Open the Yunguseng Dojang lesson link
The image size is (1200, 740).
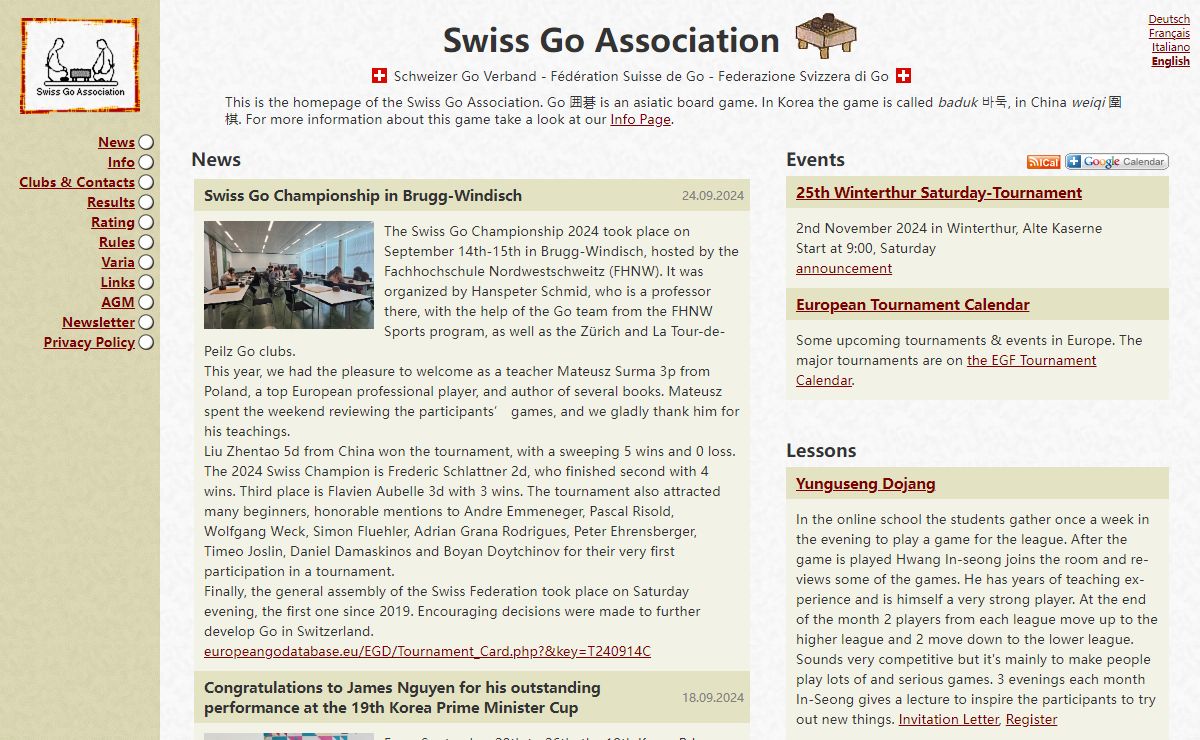pos(866,483)
